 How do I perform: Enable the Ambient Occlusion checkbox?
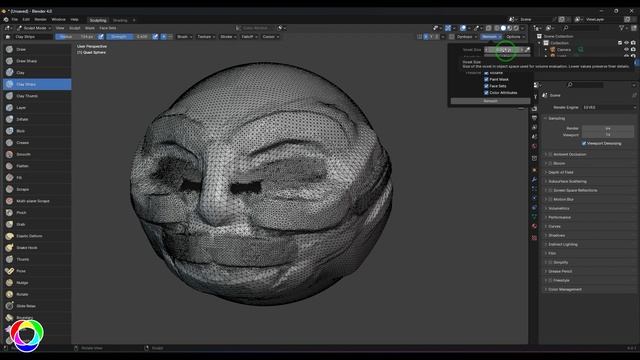coord(550,154)
